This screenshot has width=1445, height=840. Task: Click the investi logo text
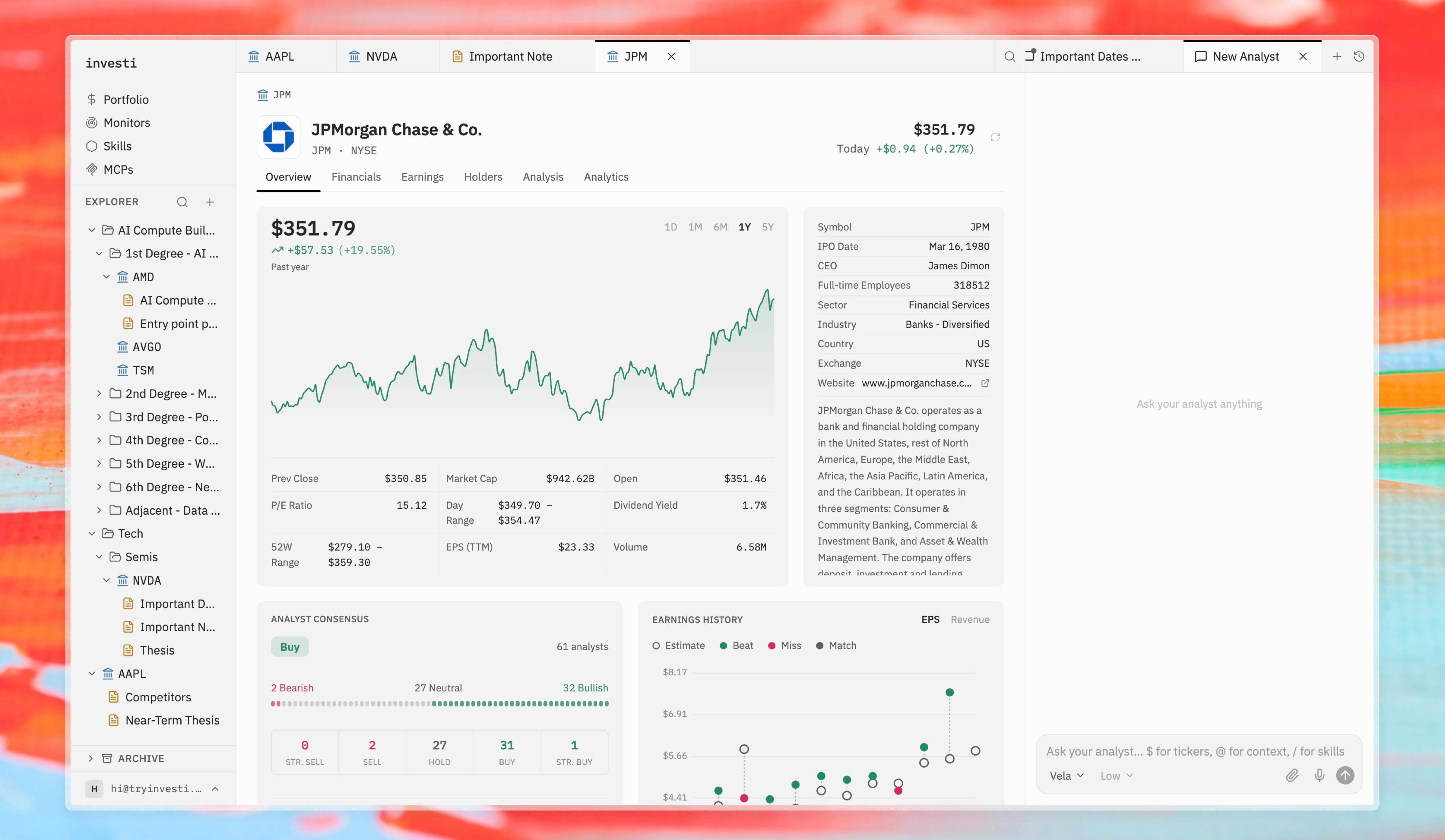(111, 63)
